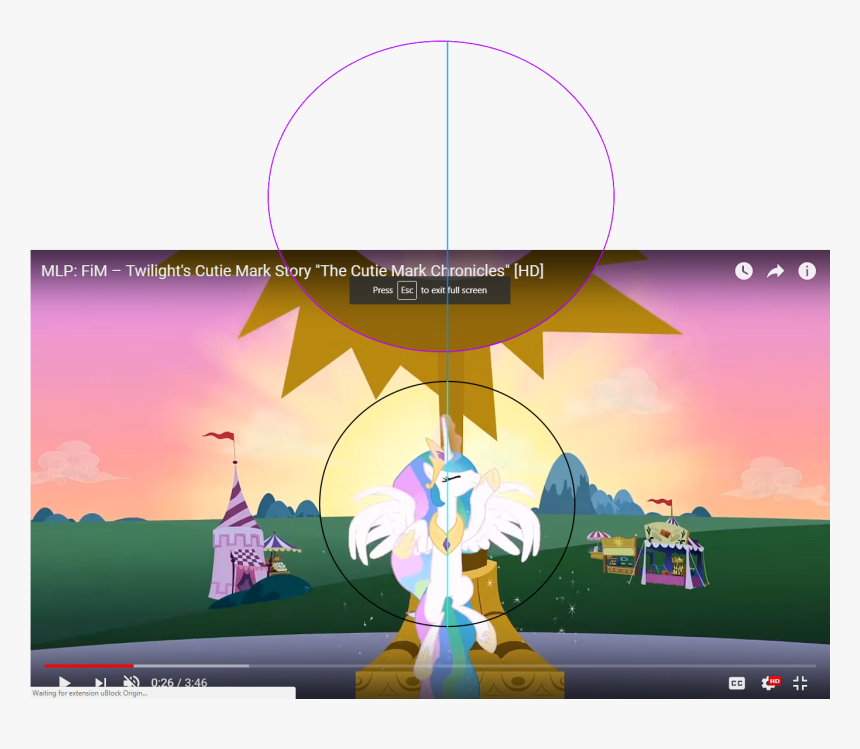Open the HD settings gear
The image size is (860, 749).
pos(770,683)
